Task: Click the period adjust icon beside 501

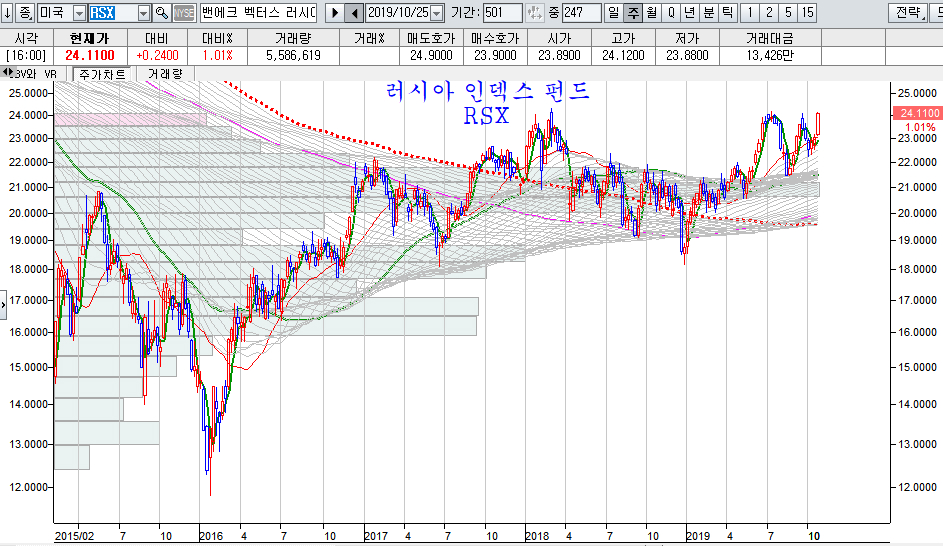Action: [536, 13]
